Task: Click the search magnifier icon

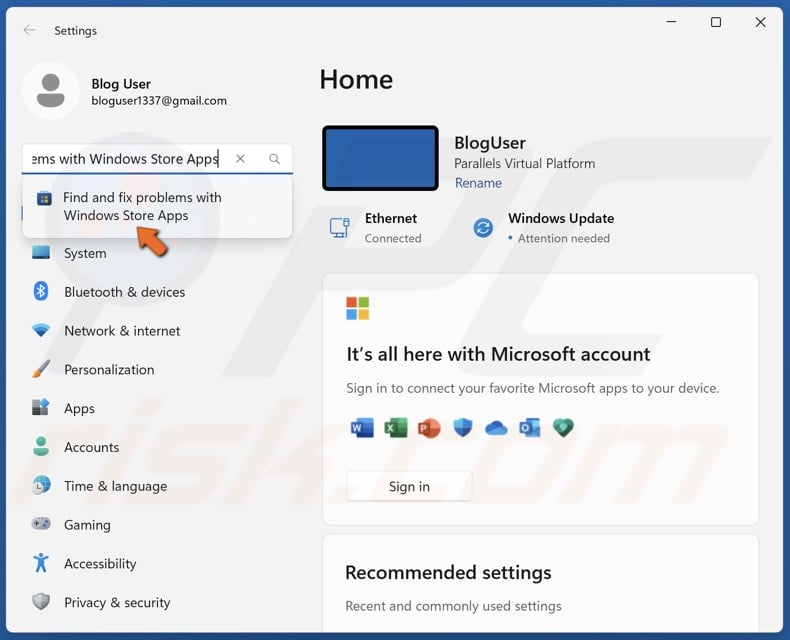Action: click(275, 159)
